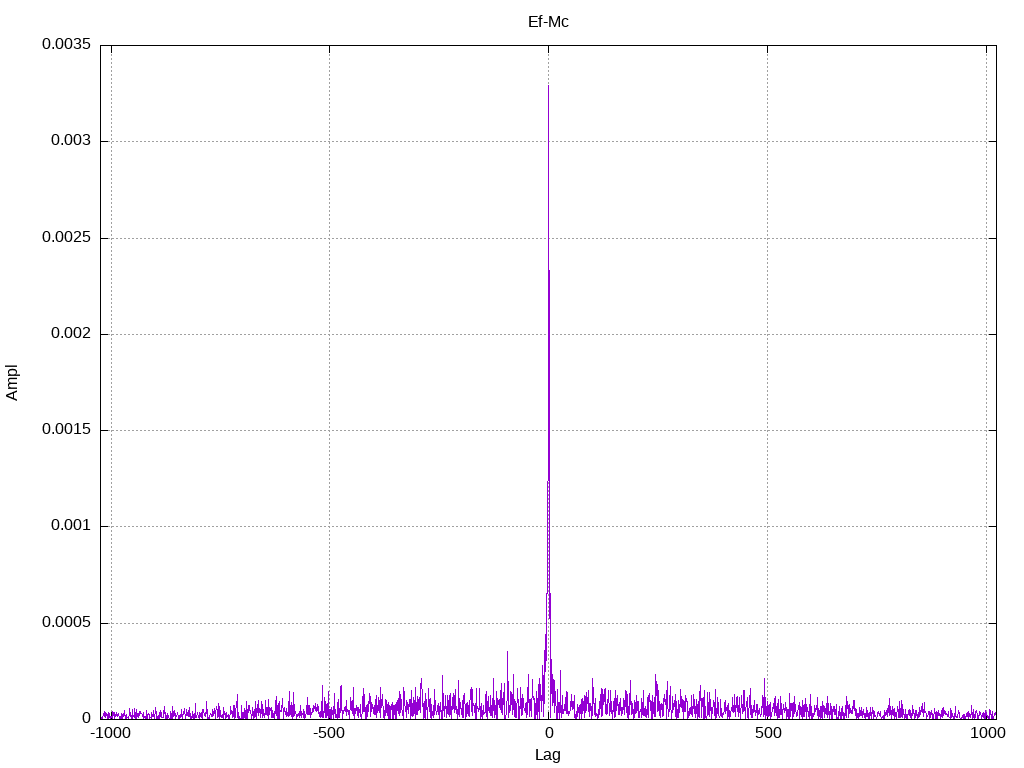Click the x-axis tick label -1000
The height and width of the screenshot is (768, 1024).
click(x=110, y=733)
